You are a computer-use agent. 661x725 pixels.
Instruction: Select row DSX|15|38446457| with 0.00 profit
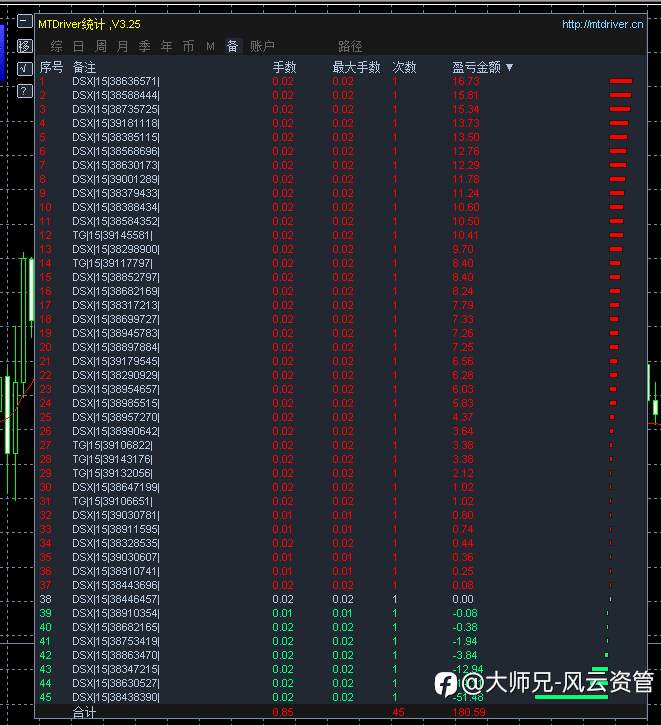[341, 599]
